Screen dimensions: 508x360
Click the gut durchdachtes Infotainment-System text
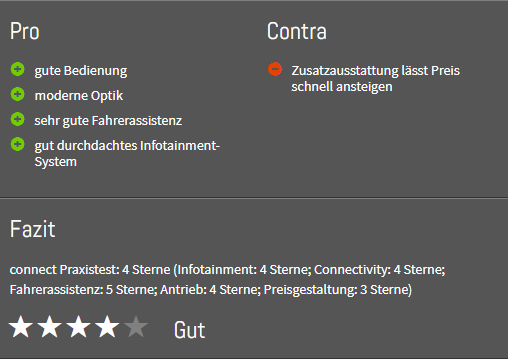pyautogui.click(x=127, y=154)
